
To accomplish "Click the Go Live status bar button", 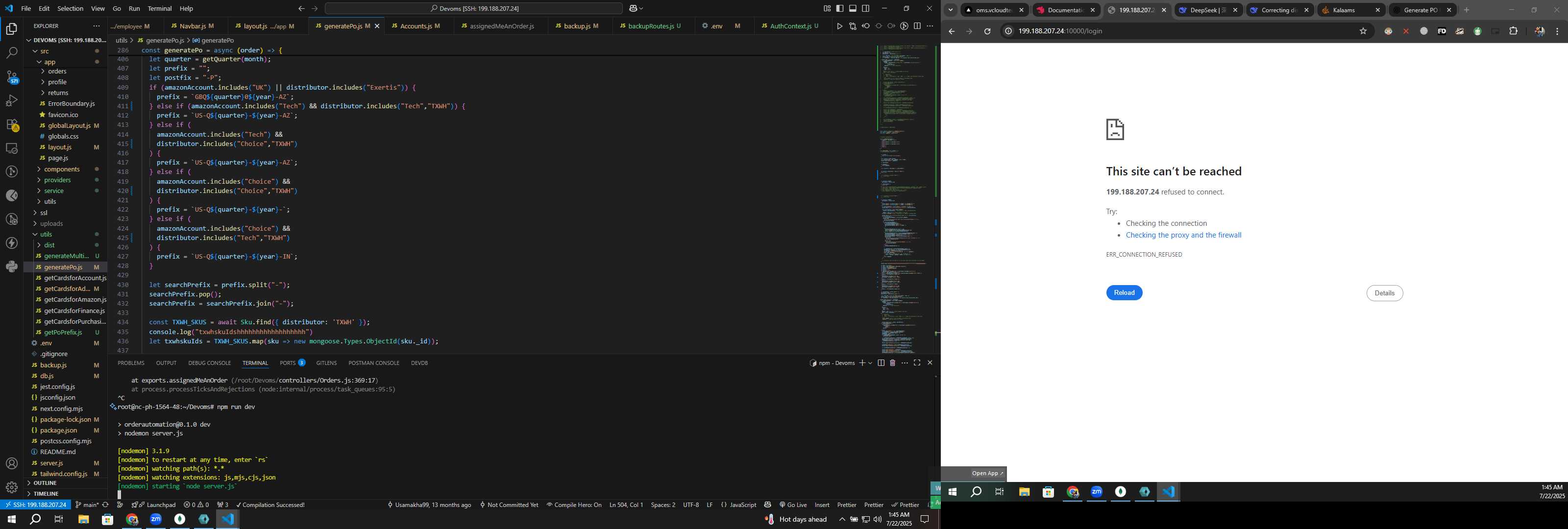I will pyautogui.click(x=793, y=505).
